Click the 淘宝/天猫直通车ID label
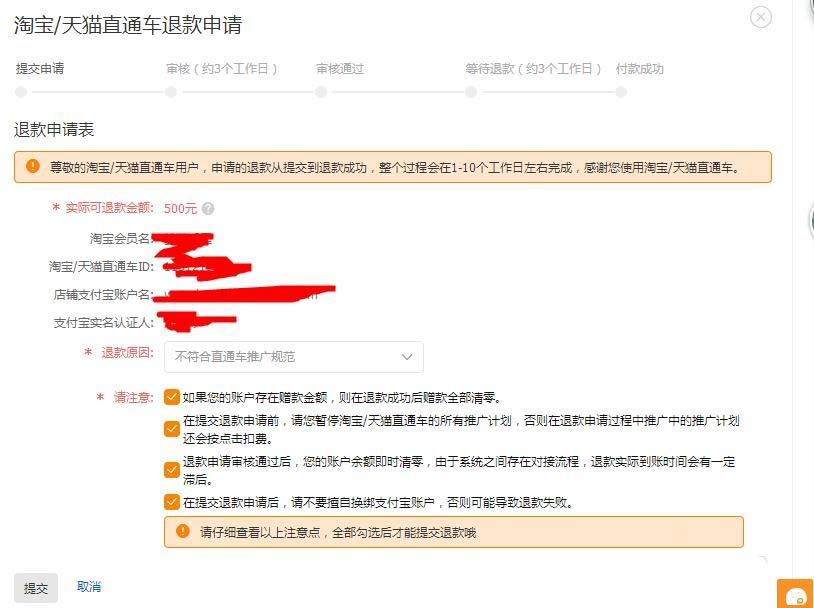 pos(101,266)
